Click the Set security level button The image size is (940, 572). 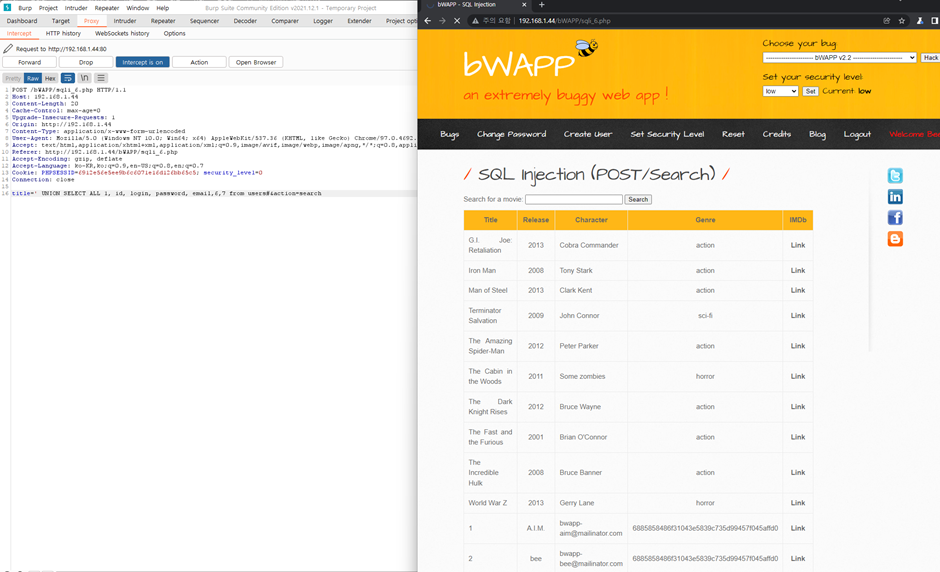click(811, 91)
